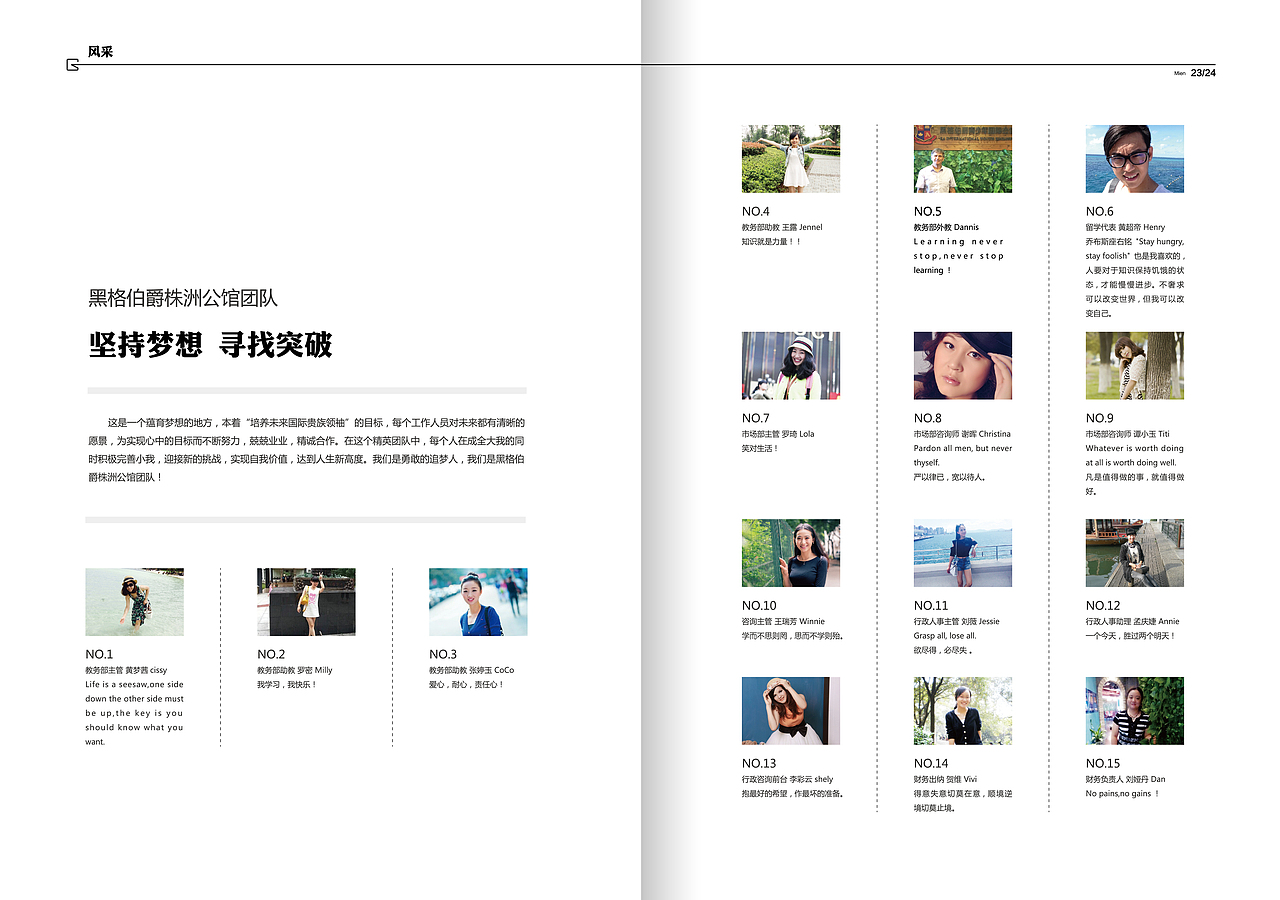The image size is (1280, 900).
Task: Open the NO.11 Jessie seaside photo
Action: pyautogui.click(x=963, y=553)
